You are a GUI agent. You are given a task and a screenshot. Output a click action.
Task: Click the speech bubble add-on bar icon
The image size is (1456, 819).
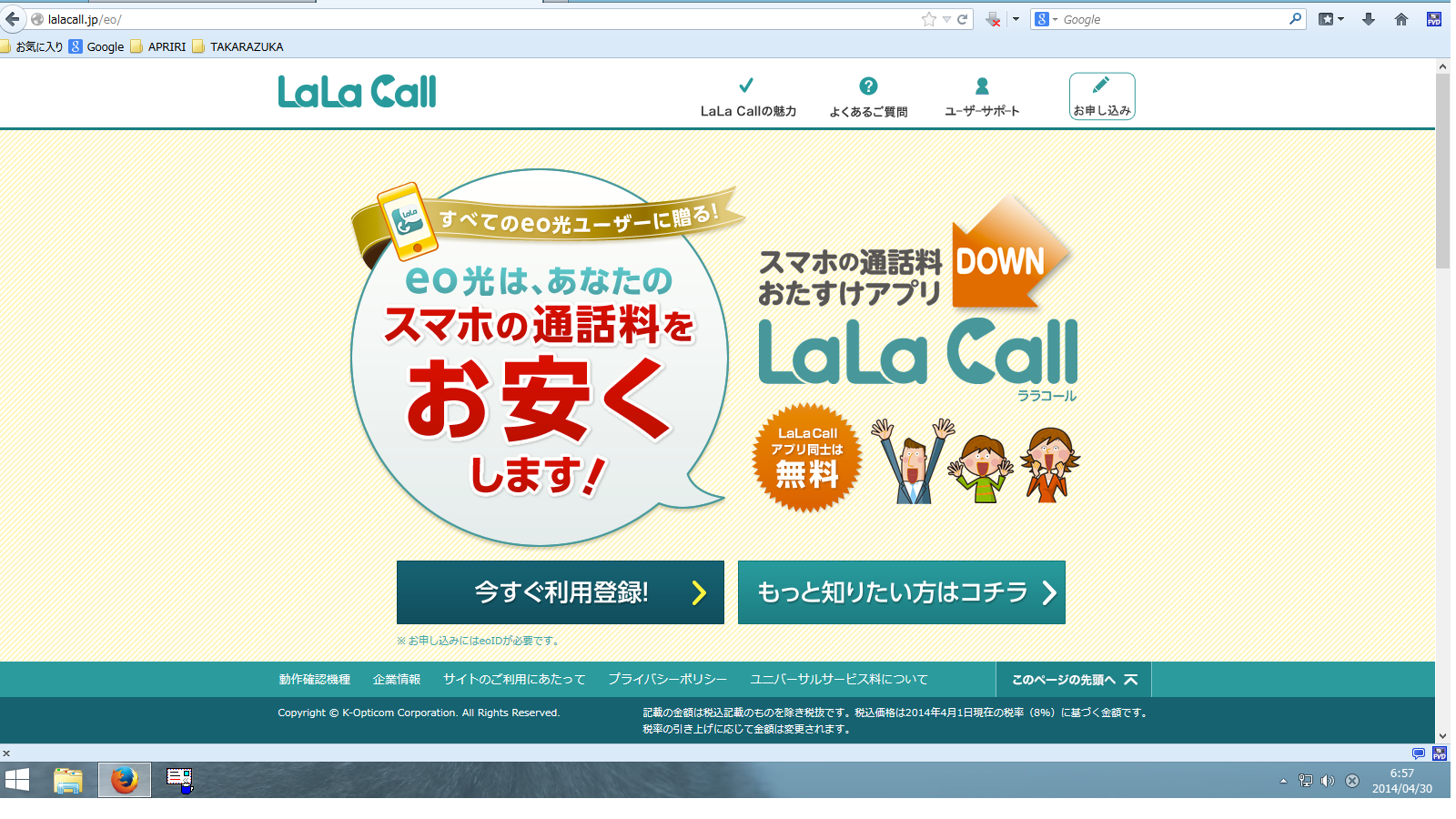click(1418, 753)
